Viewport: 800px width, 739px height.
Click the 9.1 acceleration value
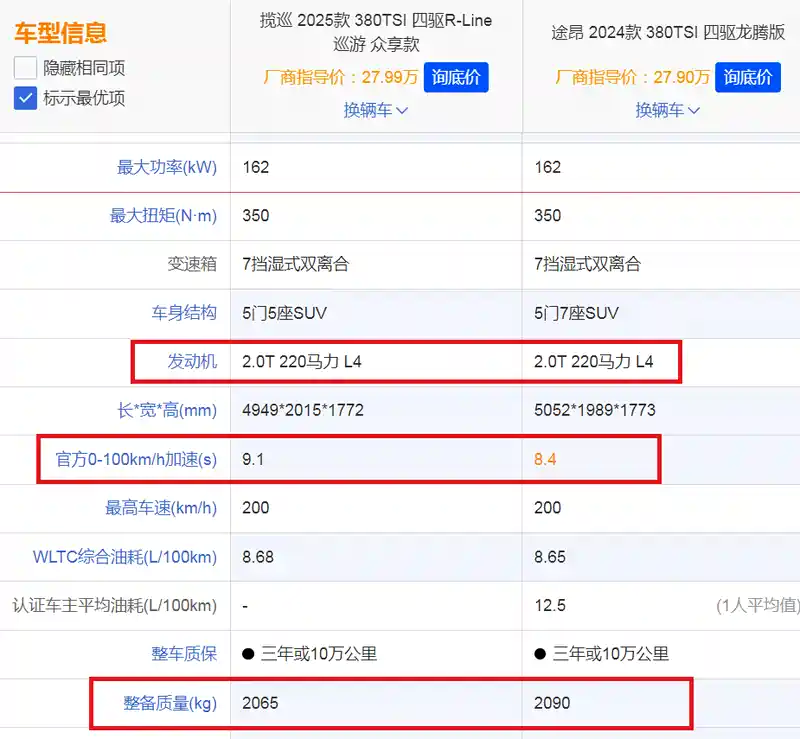pyautogui.click(x=253, y=459)
